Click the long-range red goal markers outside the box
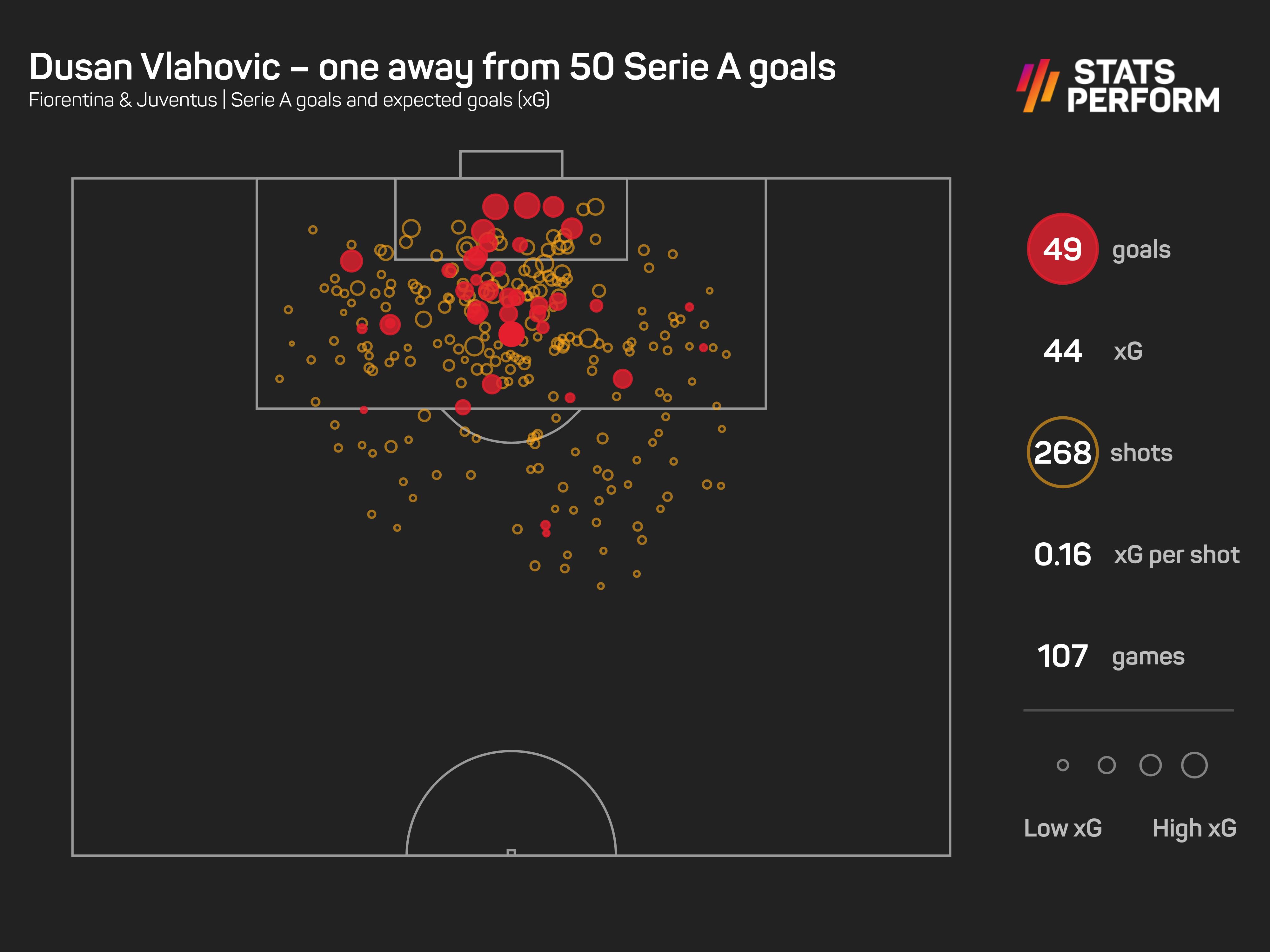The height and width of the screenshot is (952, 1270). coord(545,528)
